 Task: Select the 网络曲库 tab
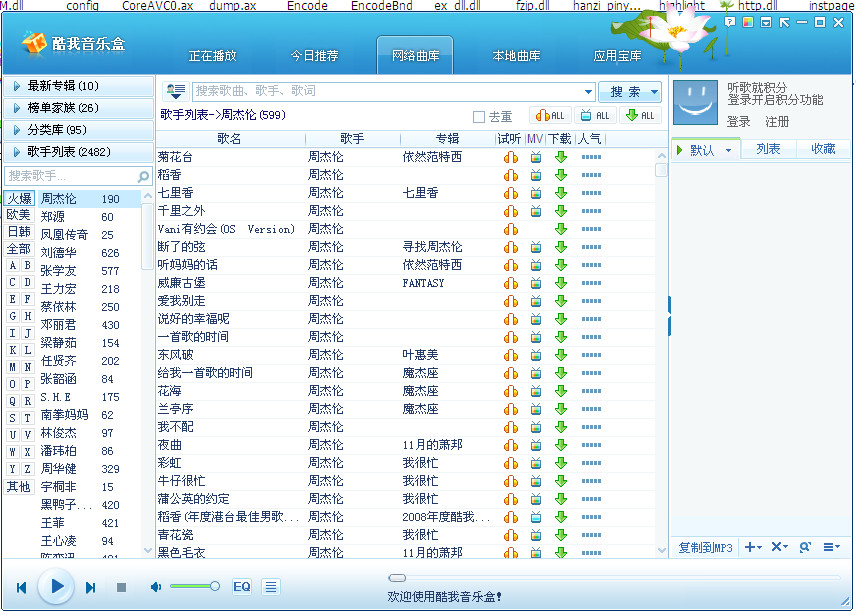(x=415, y=56)
